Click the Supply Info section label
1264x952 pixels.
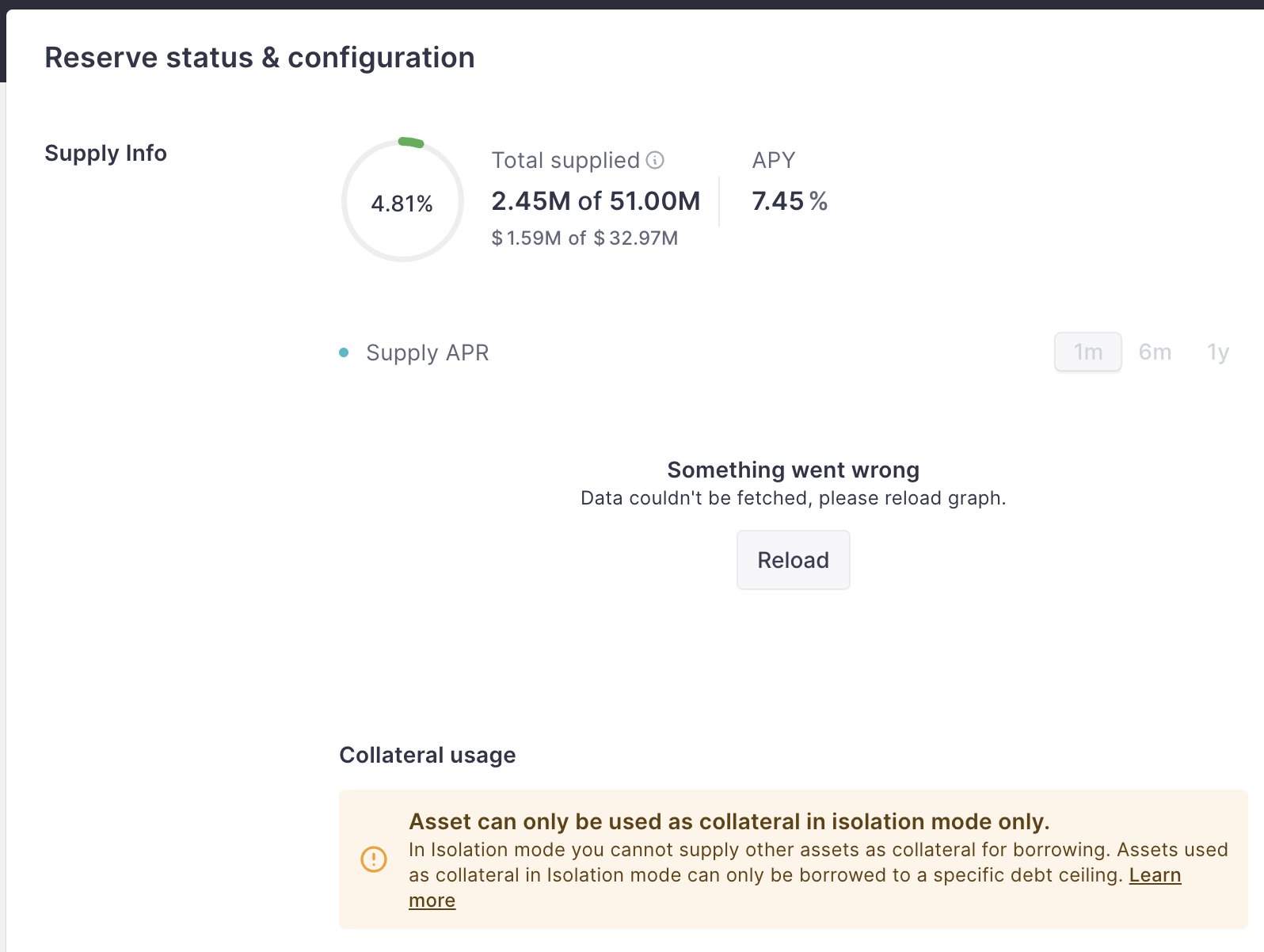(x=105, y=153)
